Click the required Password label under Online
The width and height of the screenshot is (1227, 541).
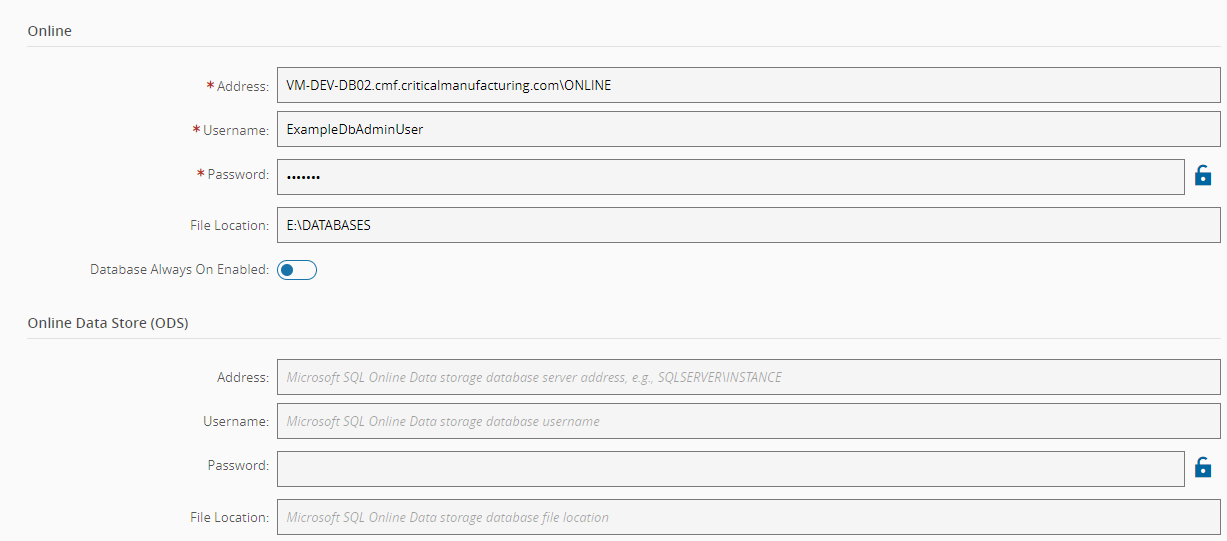[x=238, y=175]
